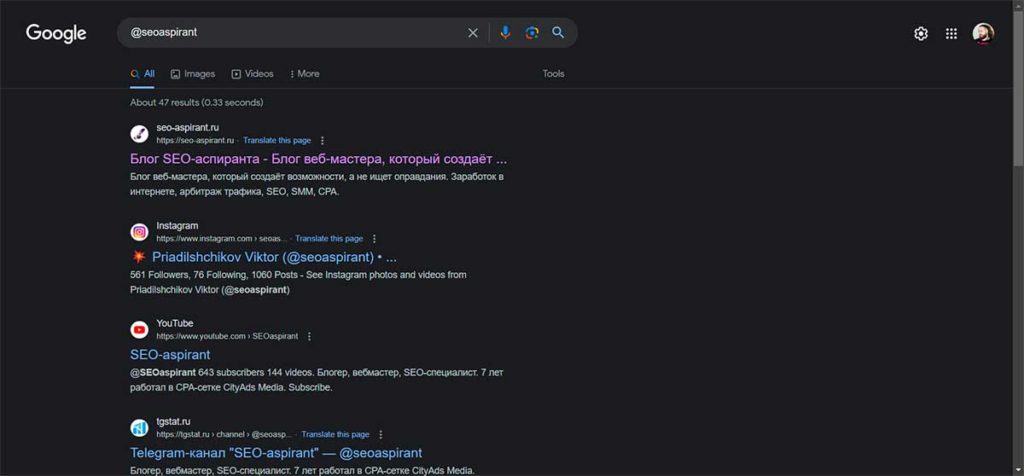
Task: Click the Google logo
Action: tap(56, 33)
